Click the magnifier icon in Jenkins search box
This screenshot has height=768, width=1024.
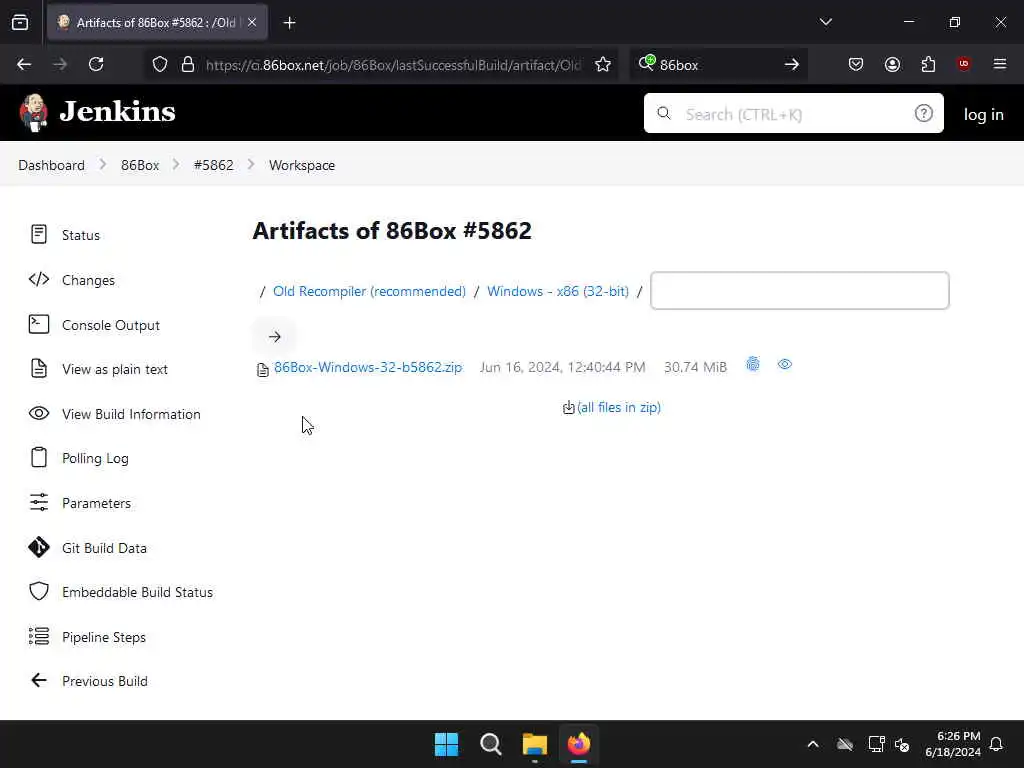(664, 114)
